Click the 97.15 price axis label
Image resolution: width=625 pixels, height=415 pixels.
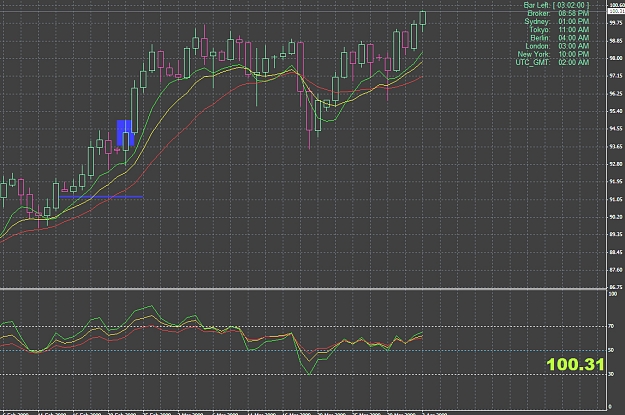point(616,76)
